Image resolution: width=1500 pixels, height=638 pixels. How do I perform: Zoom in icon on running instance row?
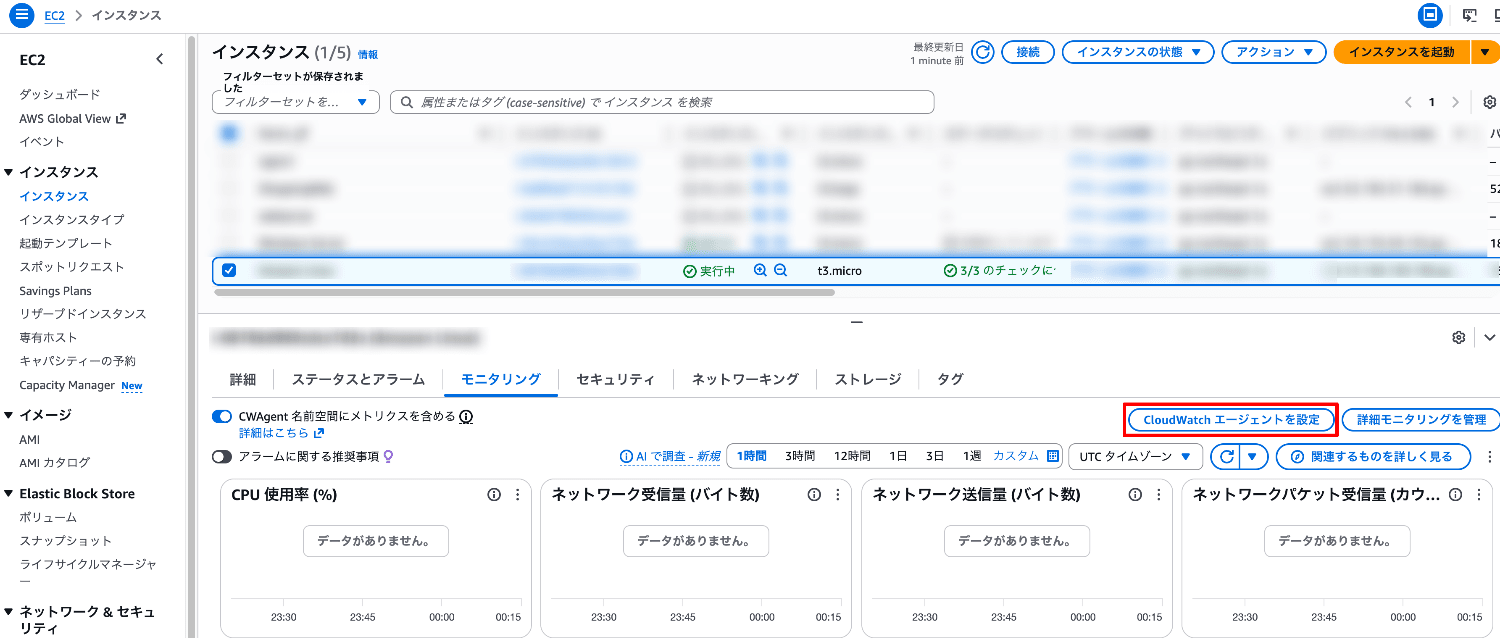click(x=760, y=271)
